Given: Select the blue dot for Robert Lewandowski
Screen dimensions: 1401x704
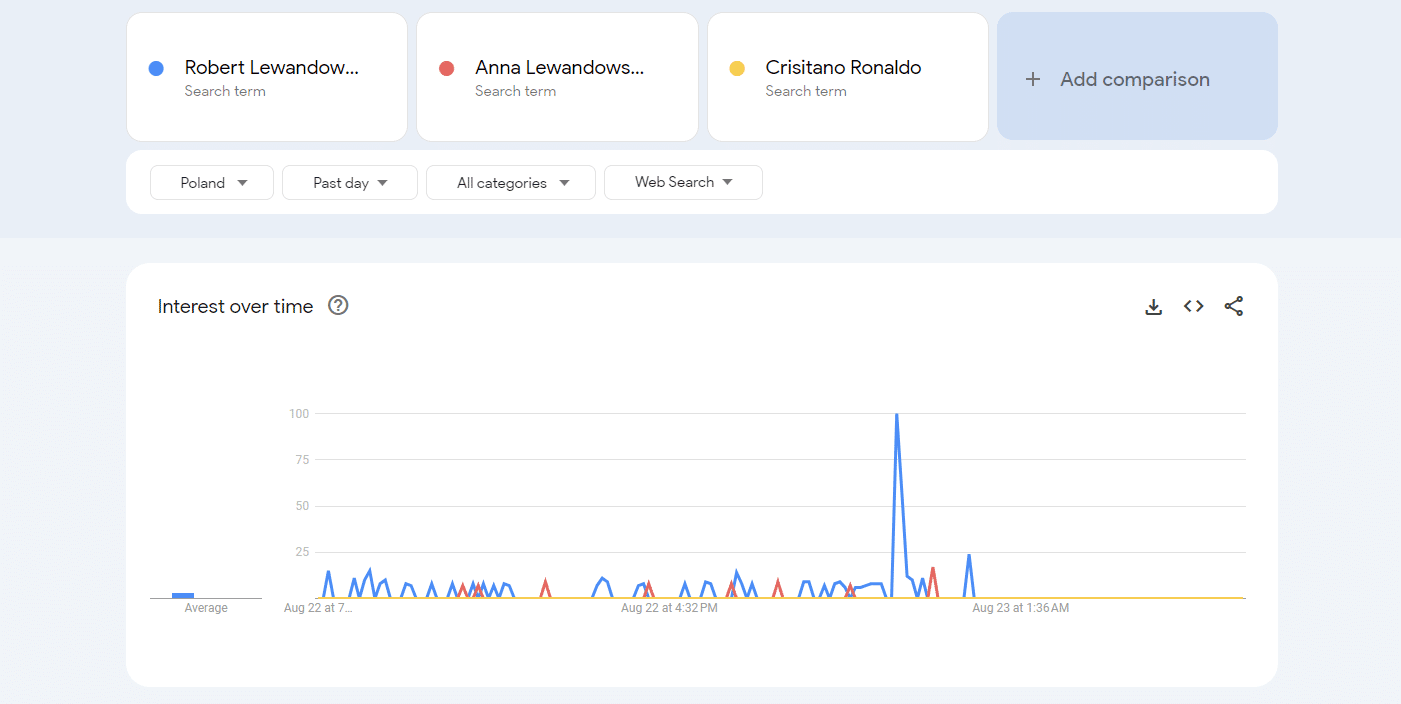Looking at the screenshot, I should click(156, 68).
